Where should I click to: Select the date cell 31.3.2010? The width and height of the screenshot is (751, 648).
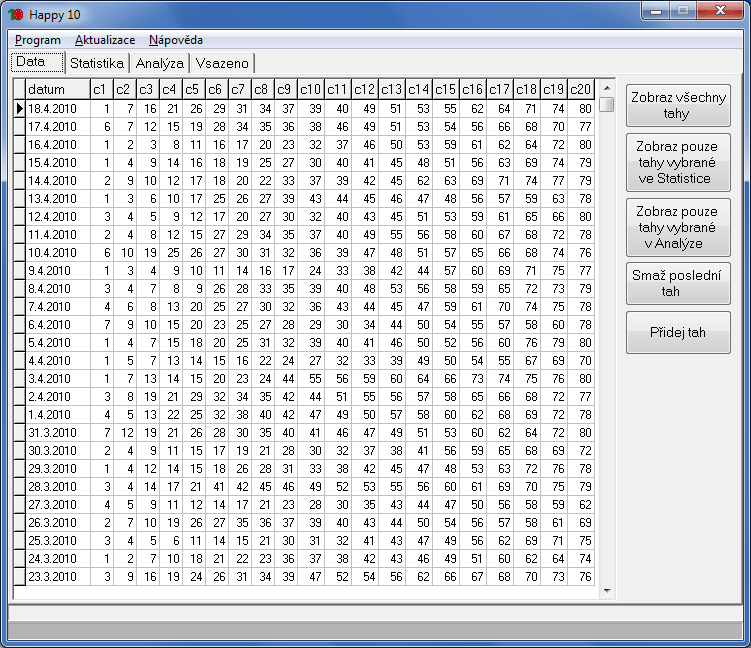click(58, 433)
